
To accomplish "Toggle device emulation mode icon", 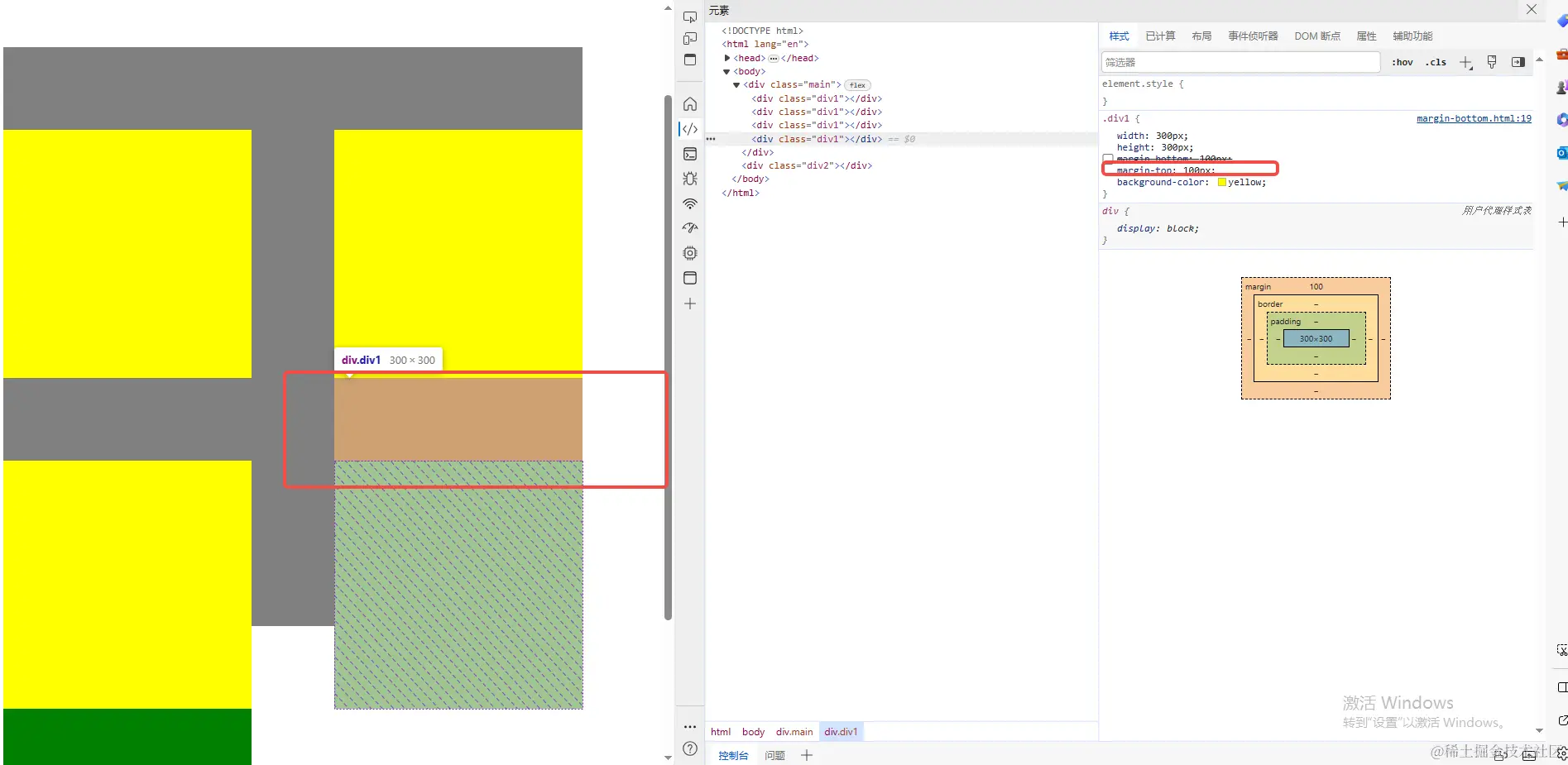I will (x=690, y=38).
